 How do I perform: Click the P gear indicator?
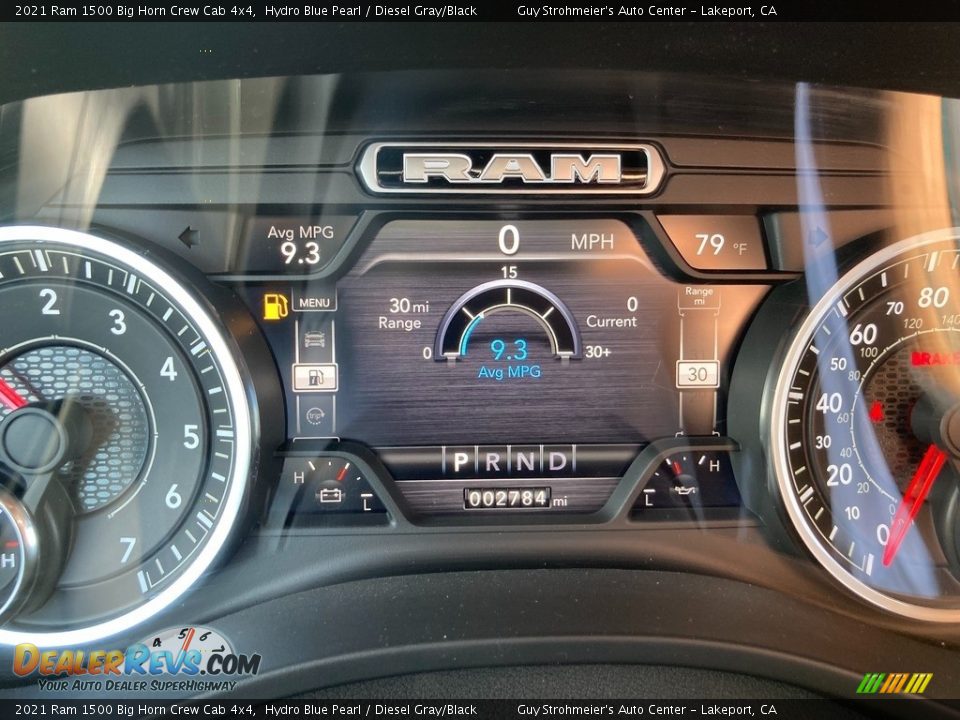tap(460, 461)
